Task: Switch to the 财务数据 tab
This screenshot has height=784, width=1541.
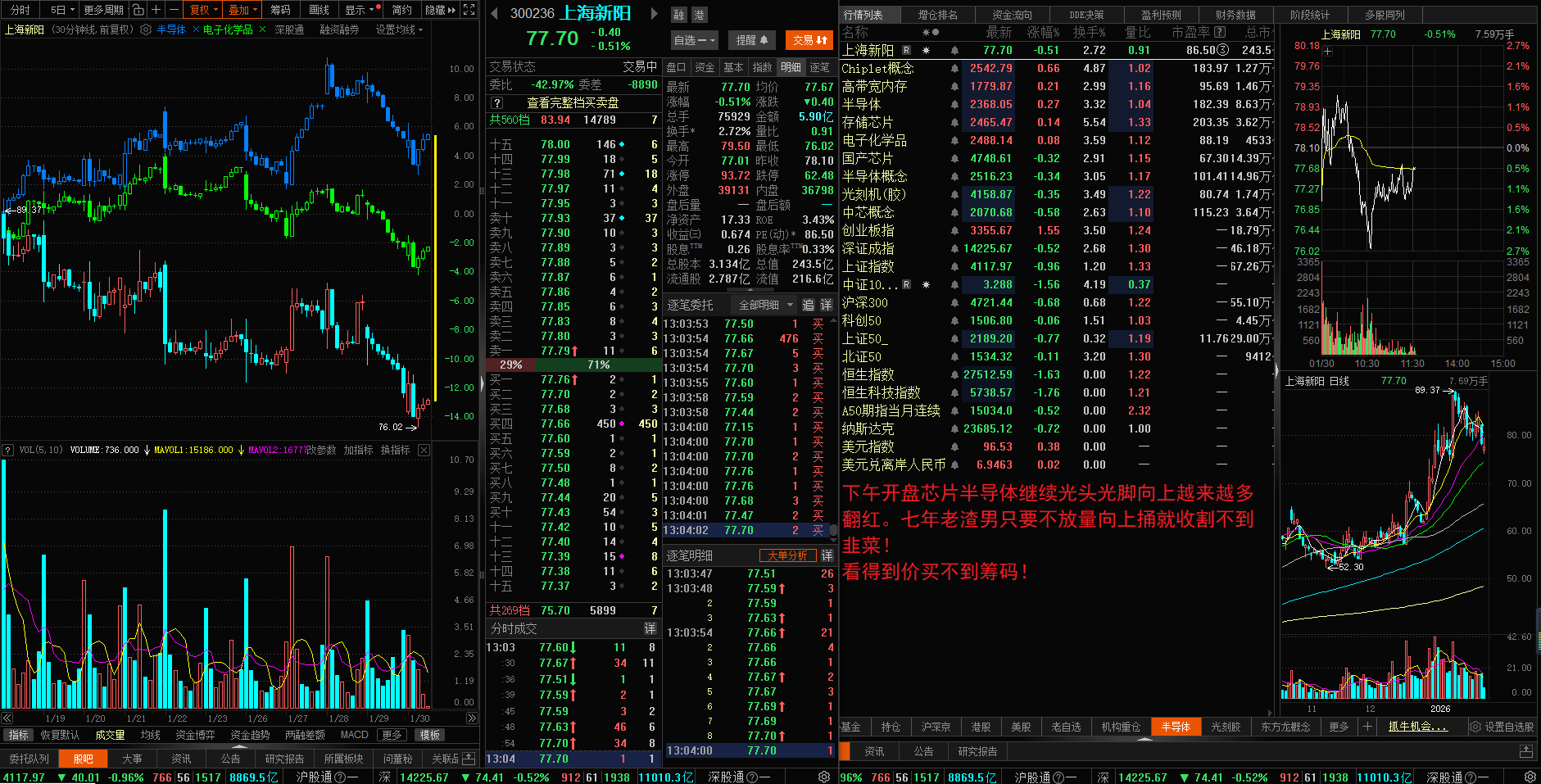Action: tap(1235, 15)
